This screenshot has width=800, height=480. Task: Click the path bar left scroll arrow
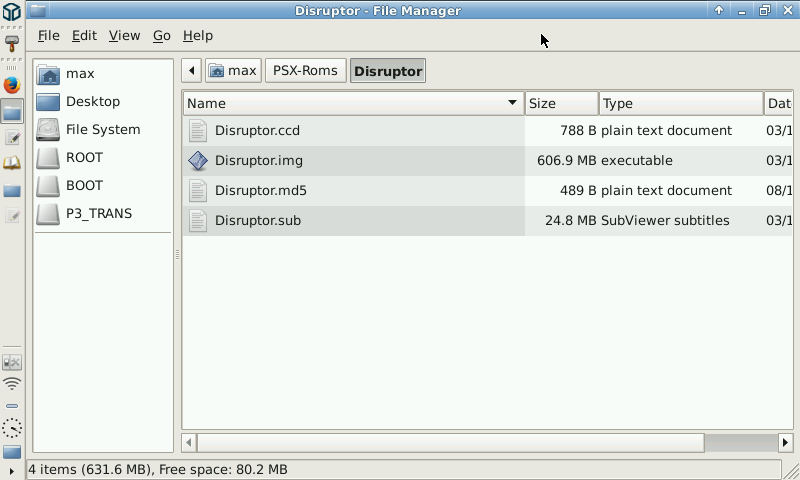click(191, 70)
